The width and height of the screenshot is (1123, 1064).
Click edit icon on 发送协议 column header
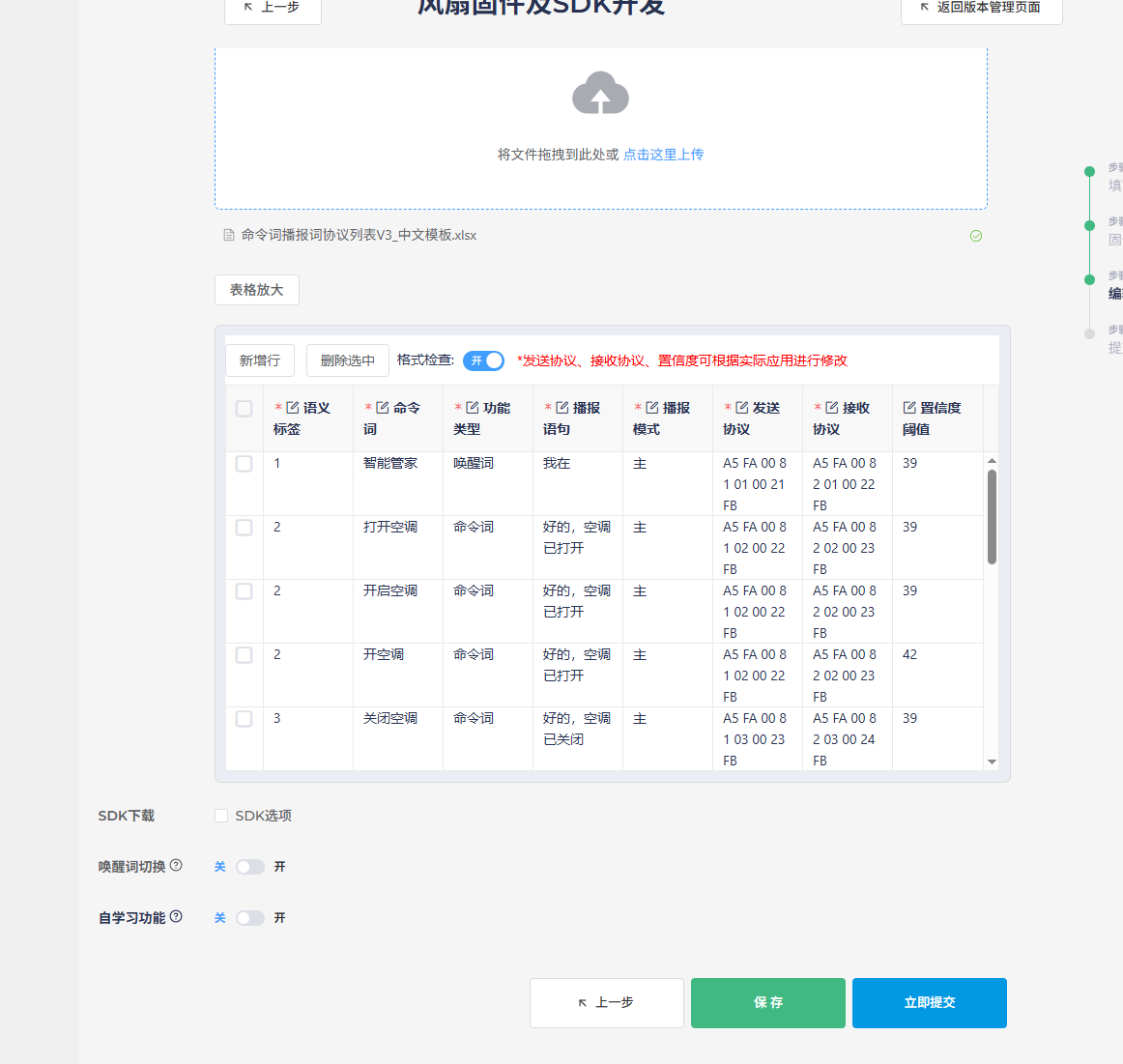pos(742,408)
